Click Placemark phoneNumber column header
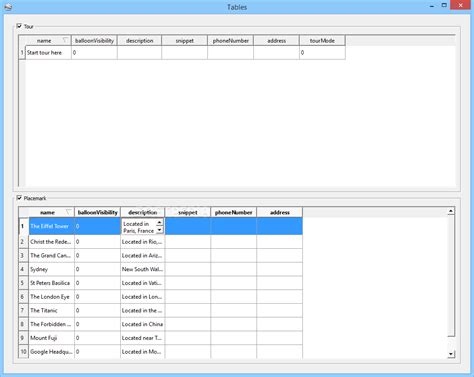Image resolution: width=474 pixels, height=377 pixels. 234,212
